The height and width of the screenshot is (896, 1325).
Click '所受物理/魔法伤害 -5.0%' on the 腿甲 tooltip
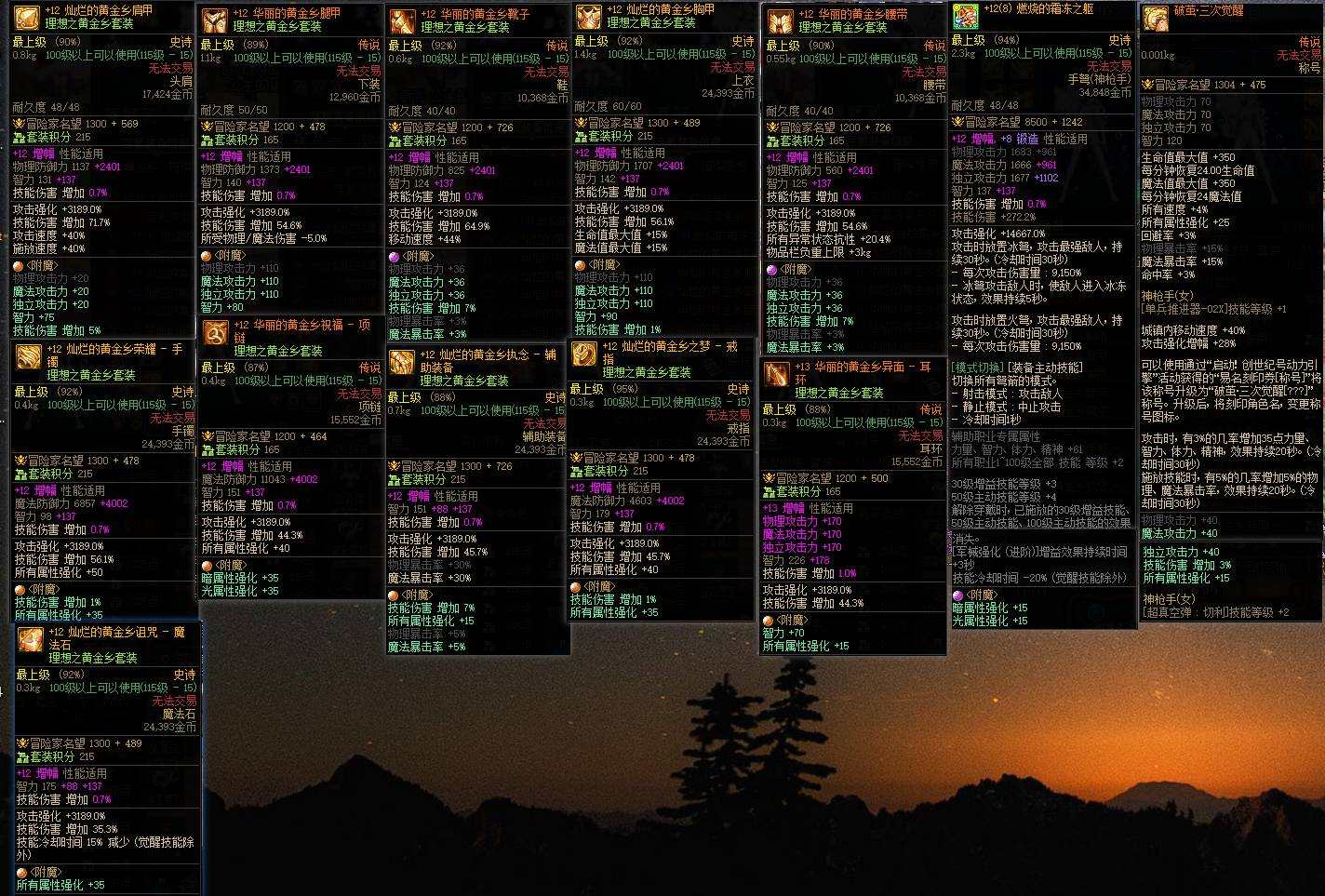264,238
